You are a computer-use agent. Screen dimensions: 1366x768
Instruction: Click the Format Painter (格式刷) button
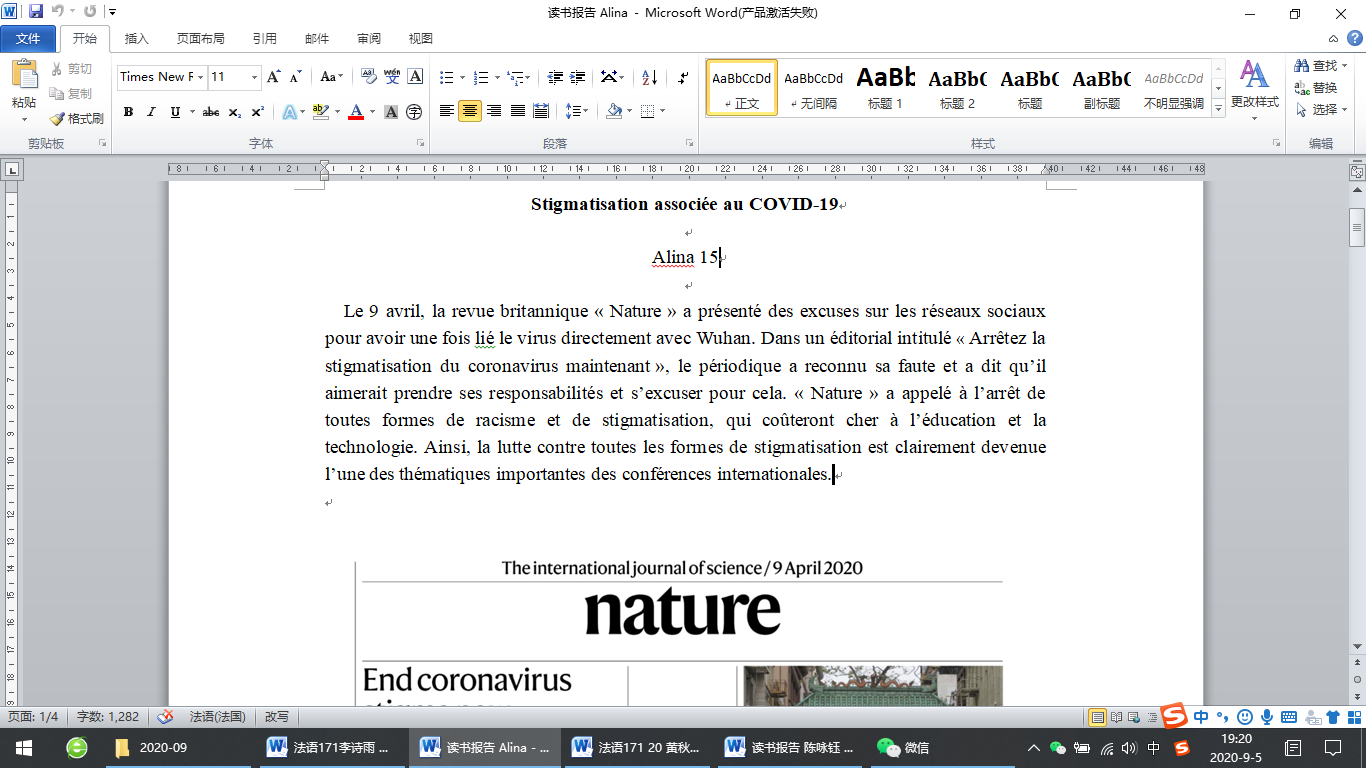tap(77, 118)
